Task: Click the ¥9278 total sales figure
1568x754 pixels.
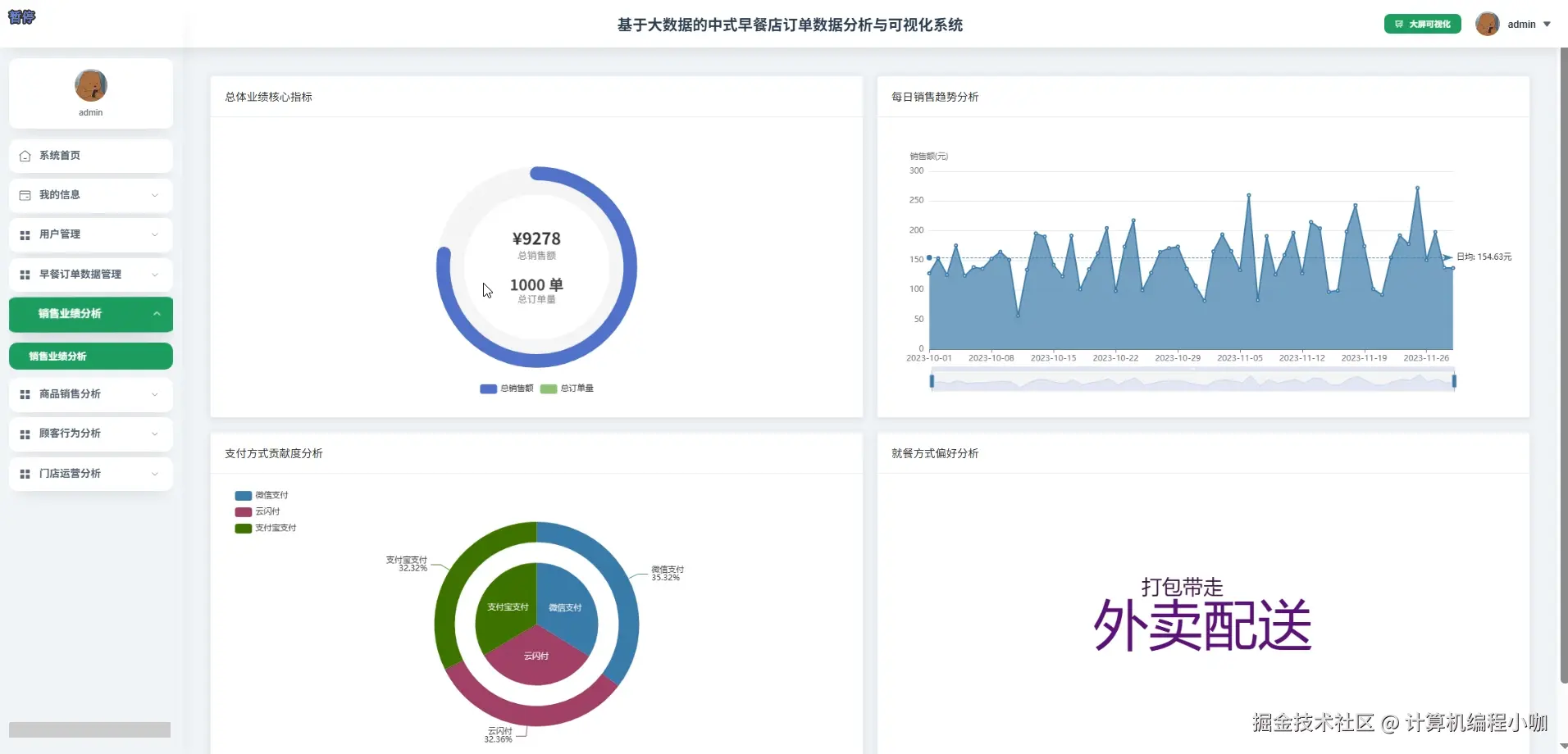Action: coord(536,238)
